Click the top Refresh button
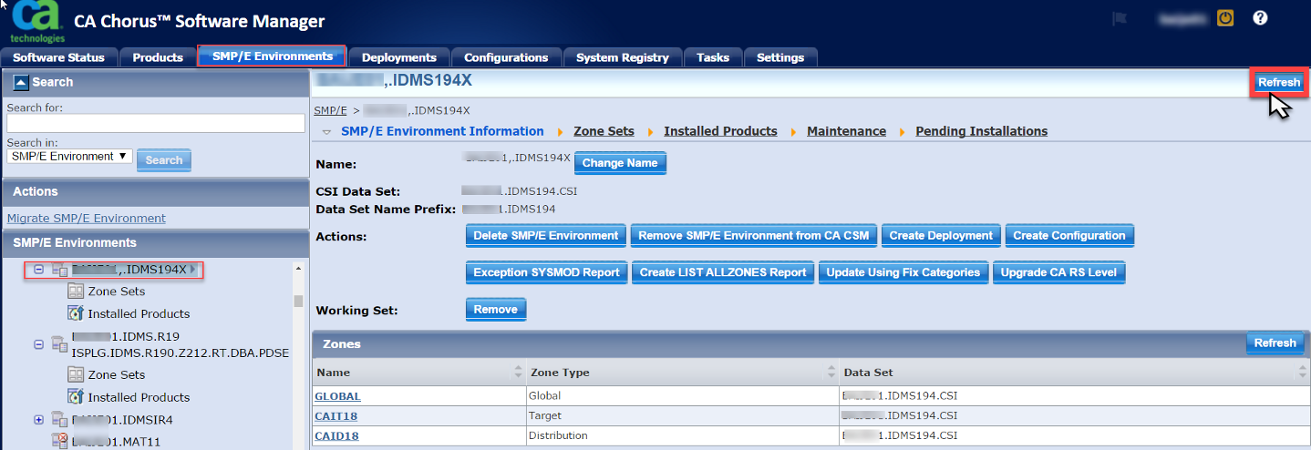The width and height of the screenshot is (1311, 450). (1279, 83)
